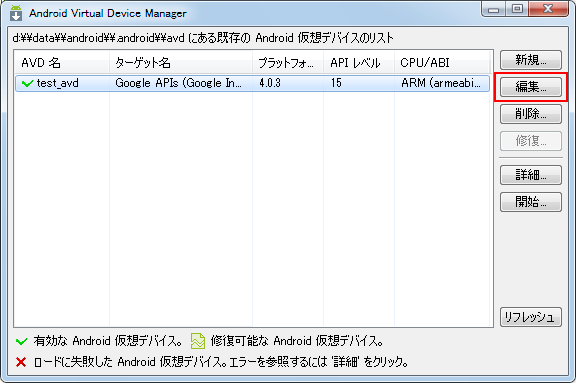Maximize the AVD Manager window
This screenshot has width=576, height=383.
point(517,9)
